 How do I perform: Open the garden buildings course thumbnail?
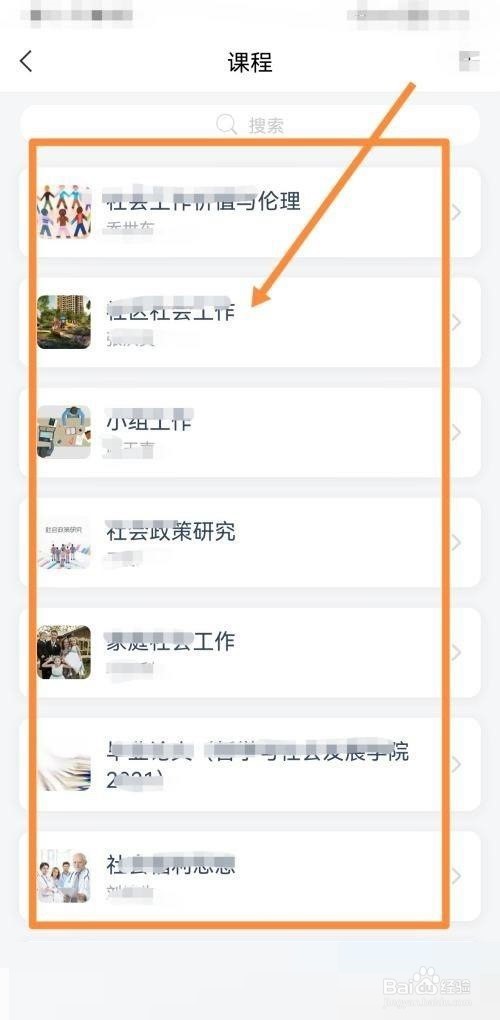point(64,322)
